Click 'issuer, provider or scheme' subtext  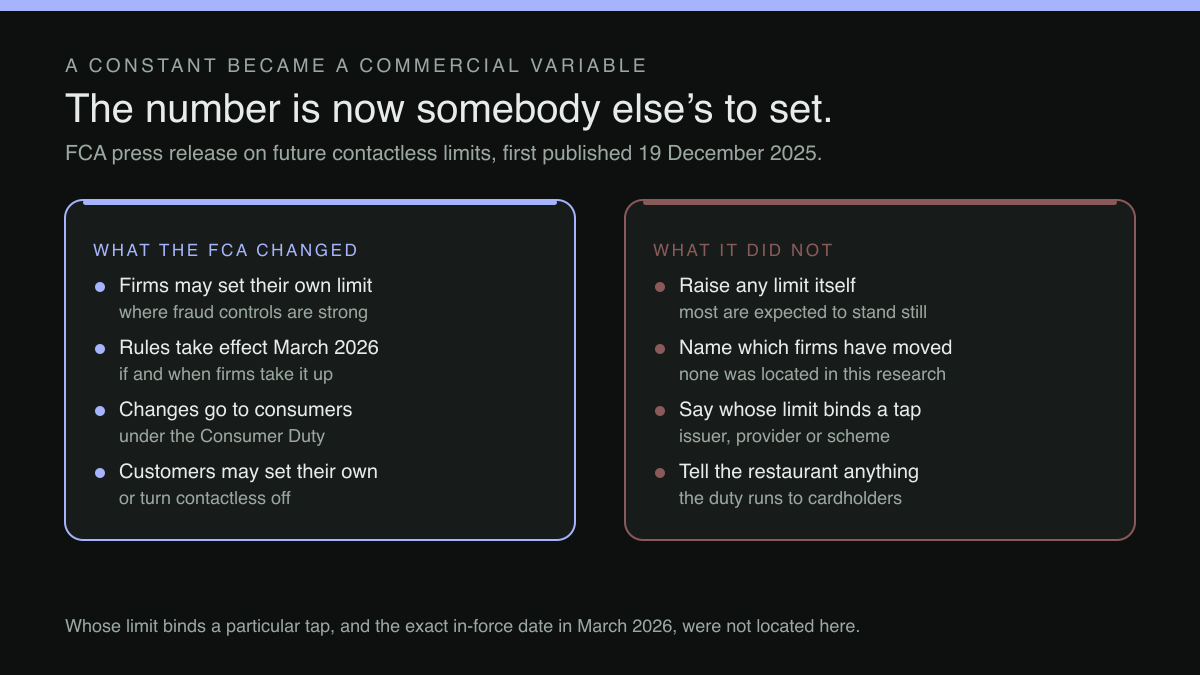[784, 436]
